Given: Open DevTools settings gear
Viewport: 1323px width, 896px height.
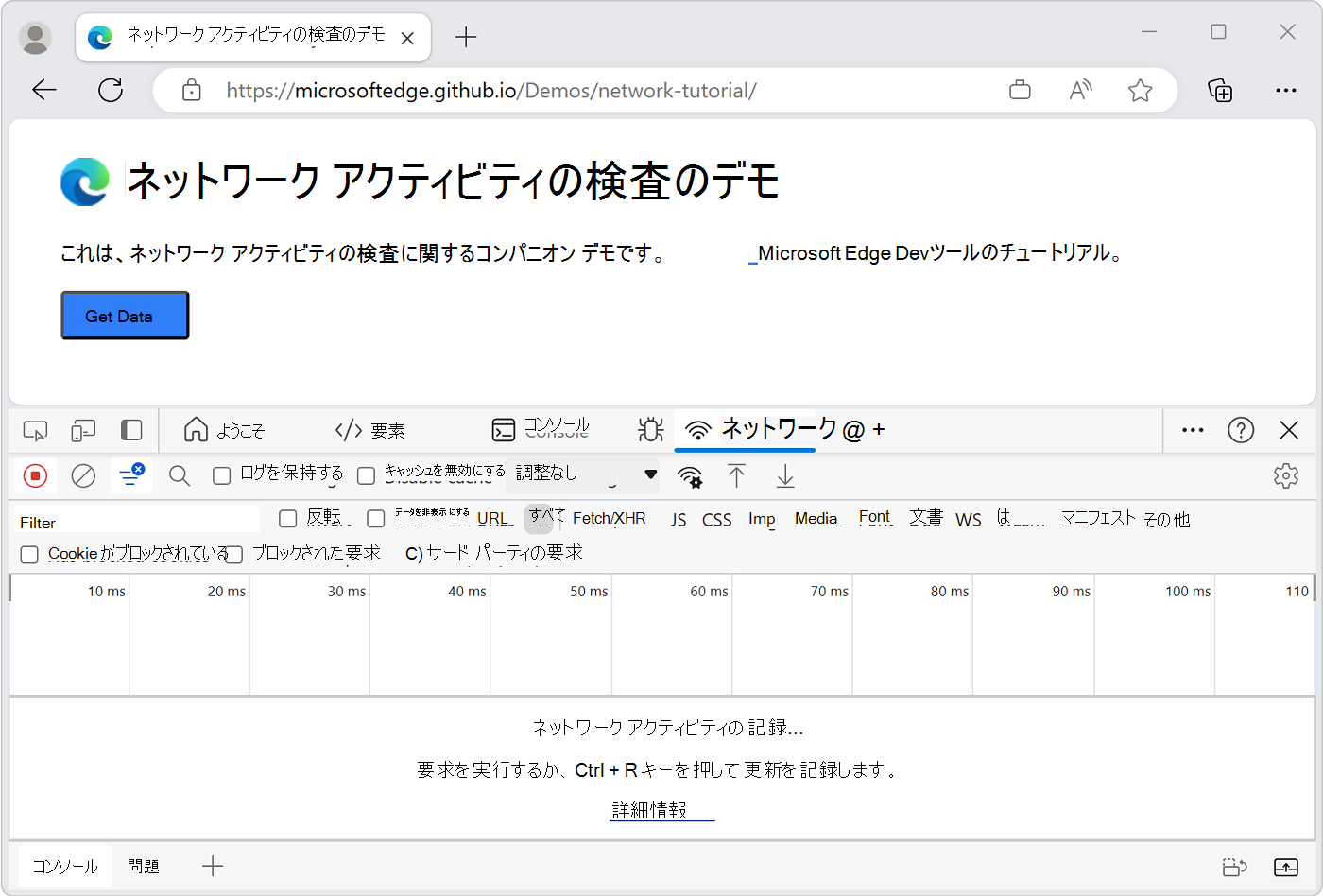Looking at the screenshot, I should point(1286,475).
